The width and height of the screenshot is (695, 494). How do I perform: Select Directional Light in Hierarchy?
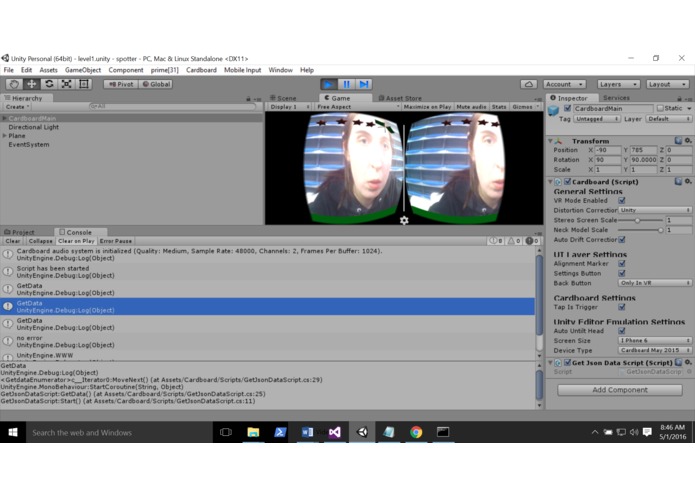click(34, 127)
